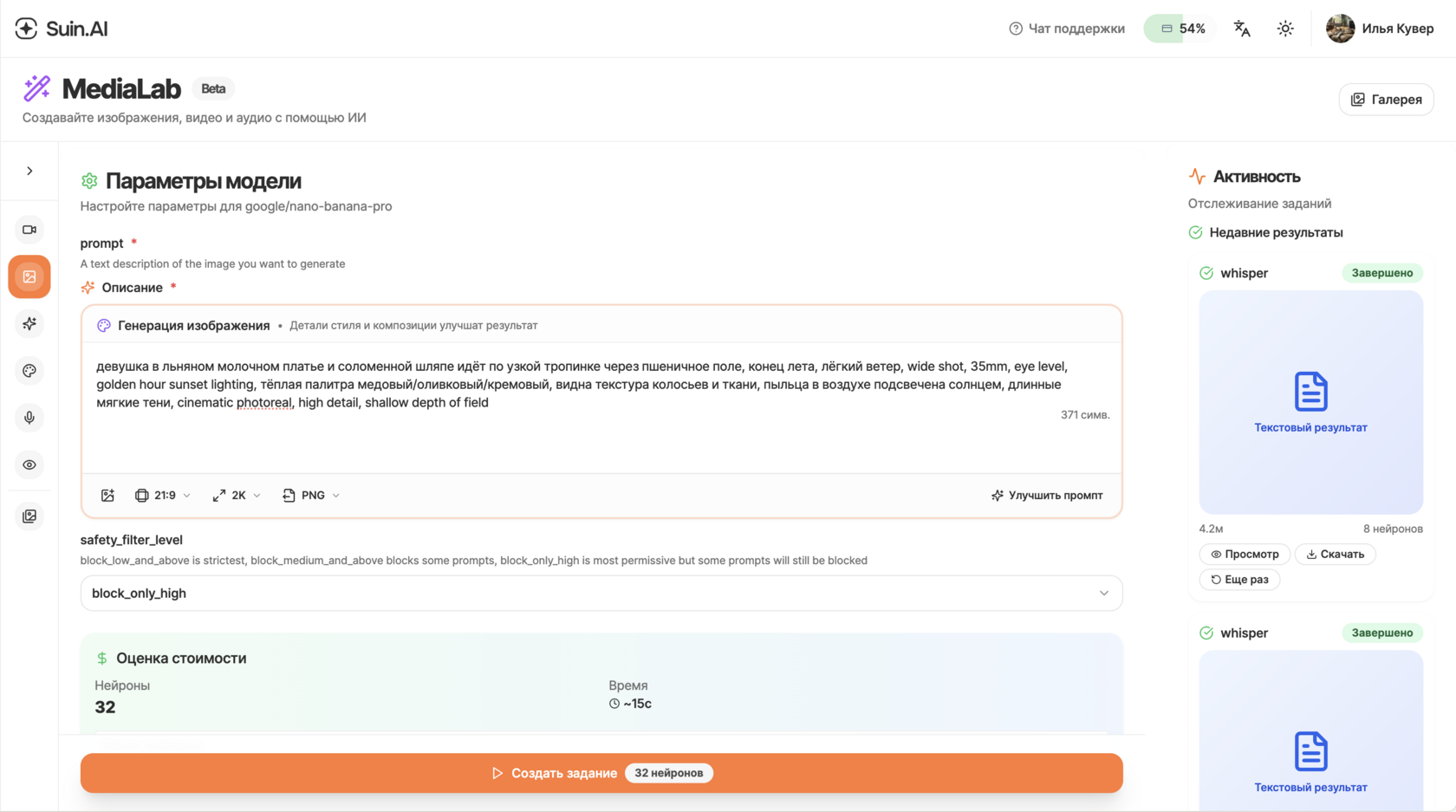The height and width of the screenshot is (812, 1456).
Task: Expand the left sidebar with chevron
Action: point(29,171)
